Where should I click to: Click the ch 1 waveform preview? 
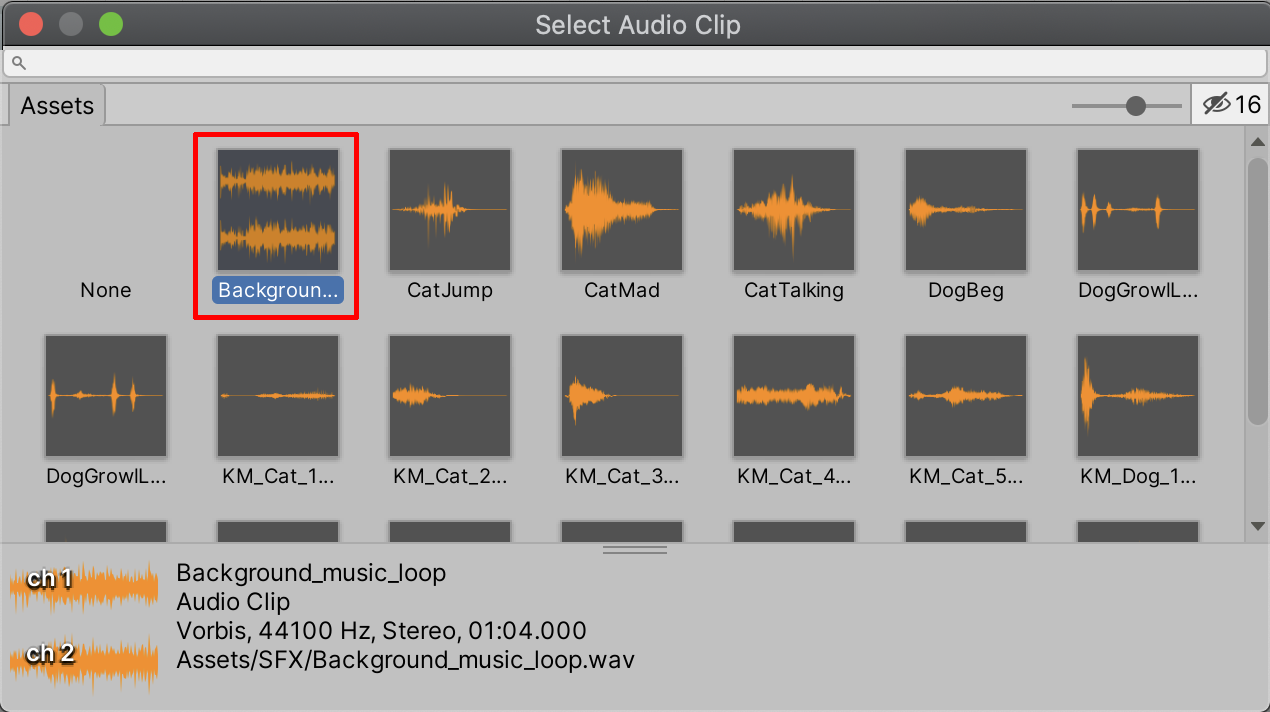click(84, 586)
